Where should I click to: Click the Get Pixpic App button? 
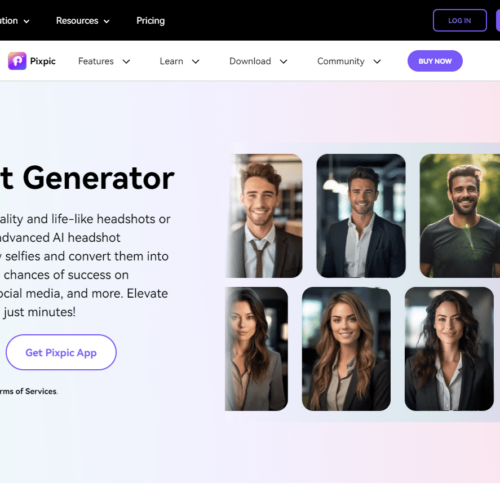(x=61, y=352)
